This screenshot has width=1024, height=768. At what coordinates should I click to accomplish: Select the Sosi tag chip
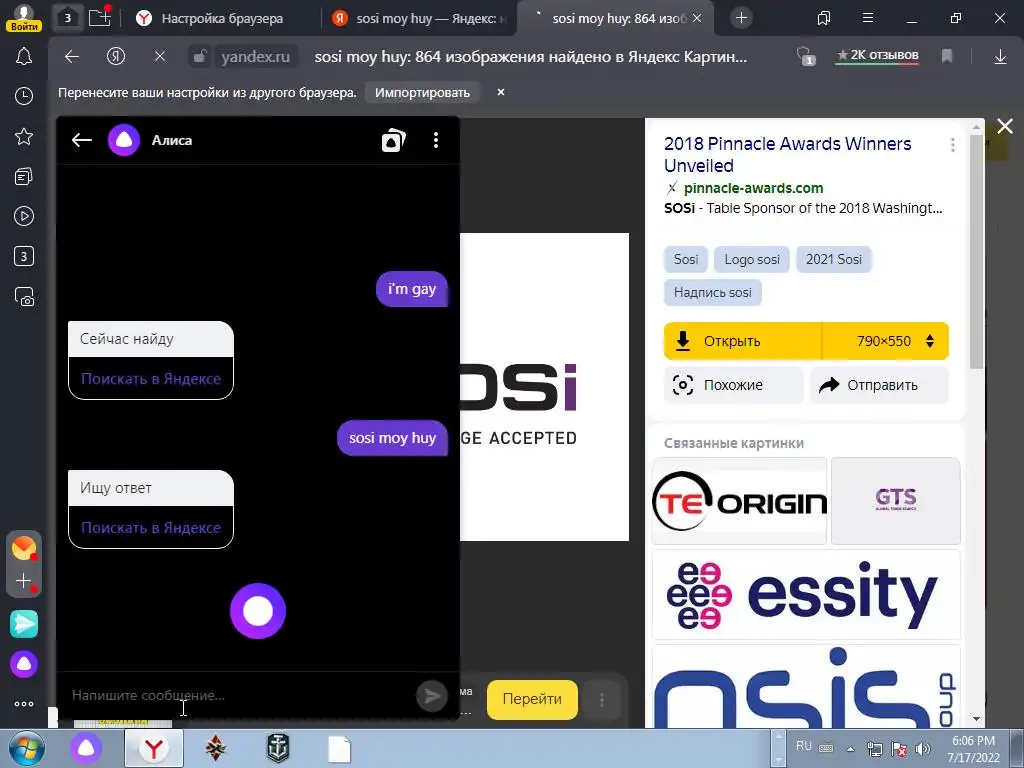click(686, 259)
